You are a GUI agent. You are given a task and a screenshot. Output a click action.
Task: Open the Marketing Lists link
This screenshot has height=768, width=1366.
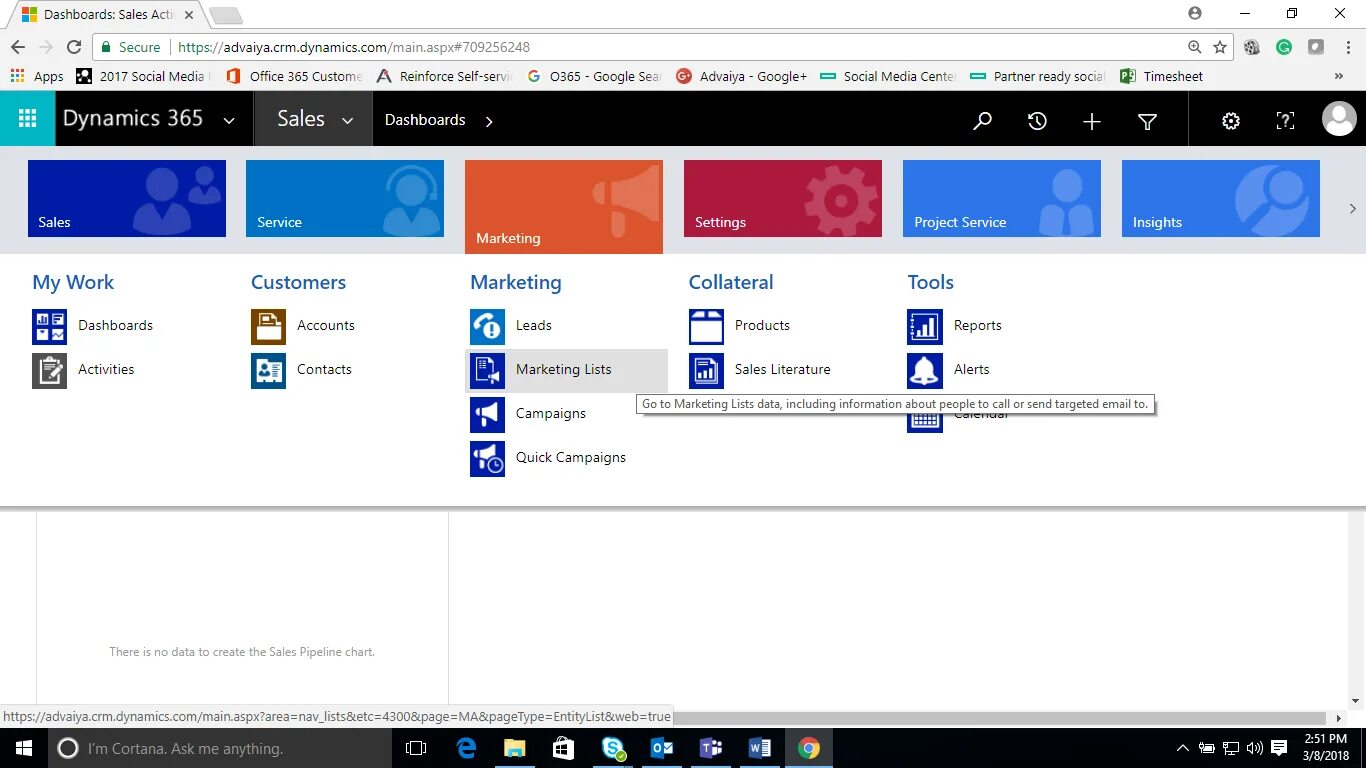[x=564, y=369]
